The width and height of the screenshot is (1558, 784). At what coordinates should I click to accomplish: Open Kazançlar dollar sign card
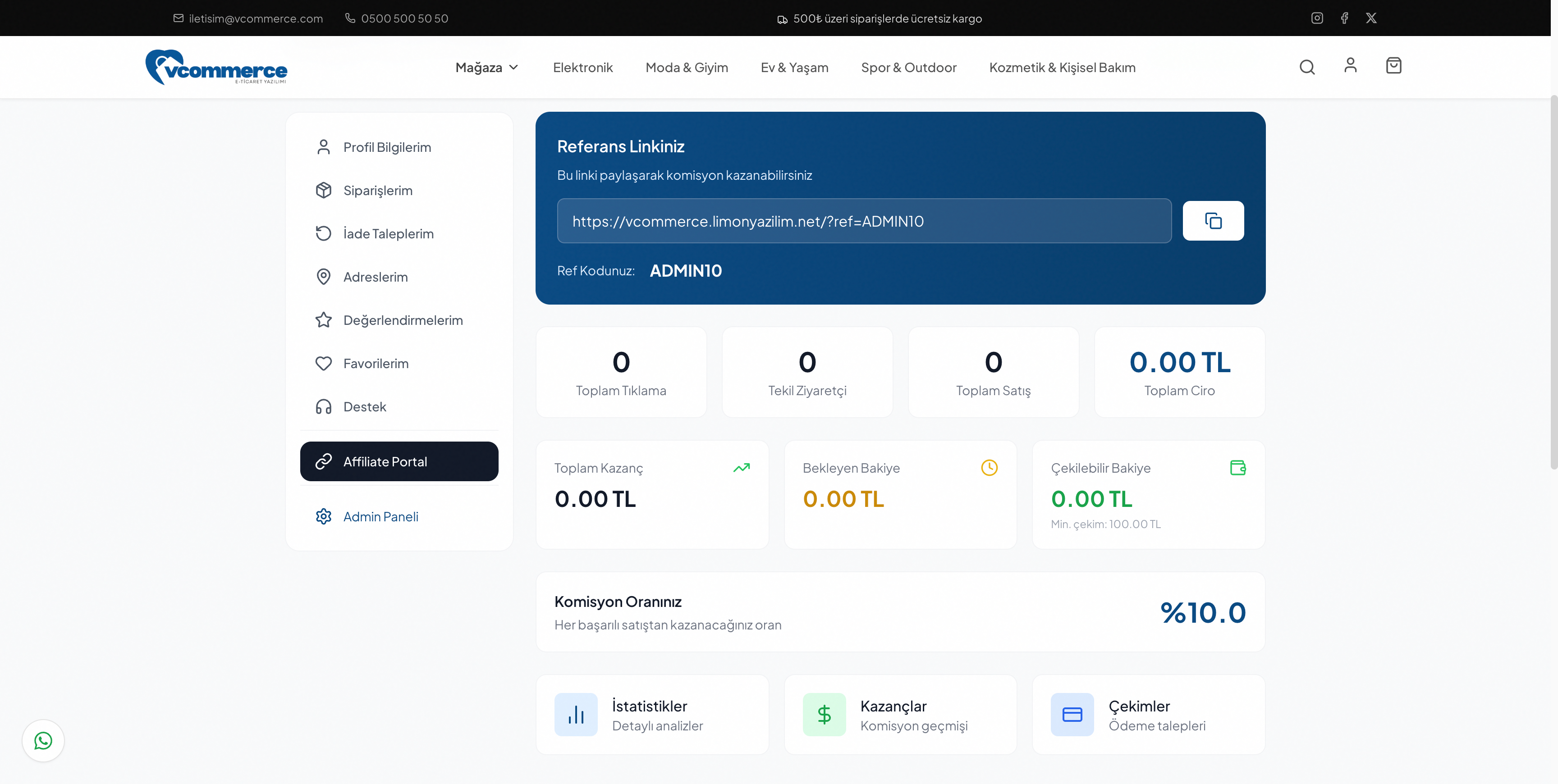pyautogui.click(x=900, y=715)
